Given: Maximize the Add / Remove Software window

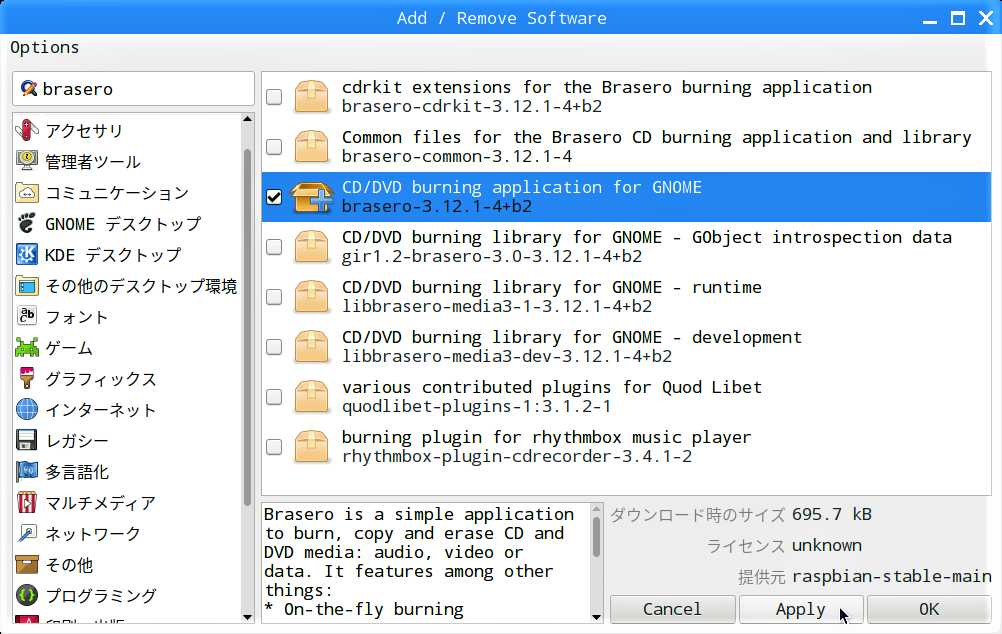Looking at the screenshot, I should (958, 18).
